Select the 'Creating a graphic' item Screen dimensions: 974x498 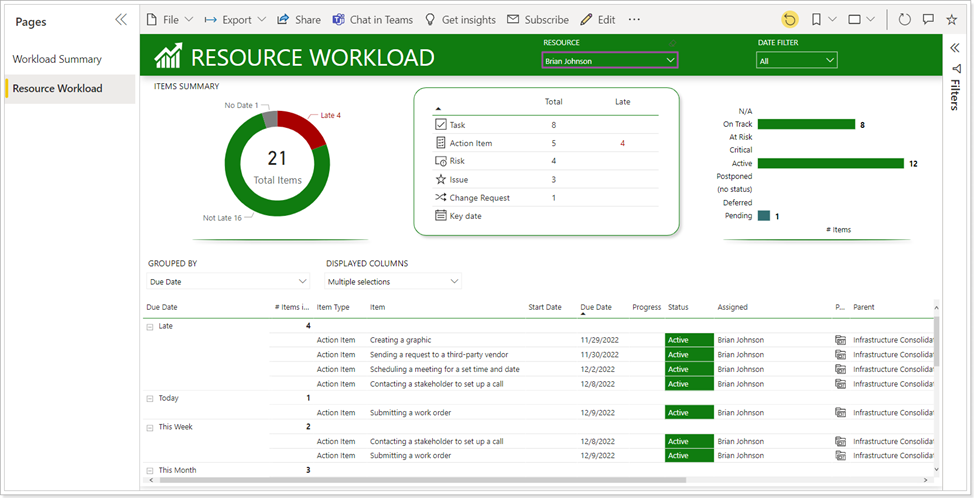pyautogui.click(x=401, y=340)
